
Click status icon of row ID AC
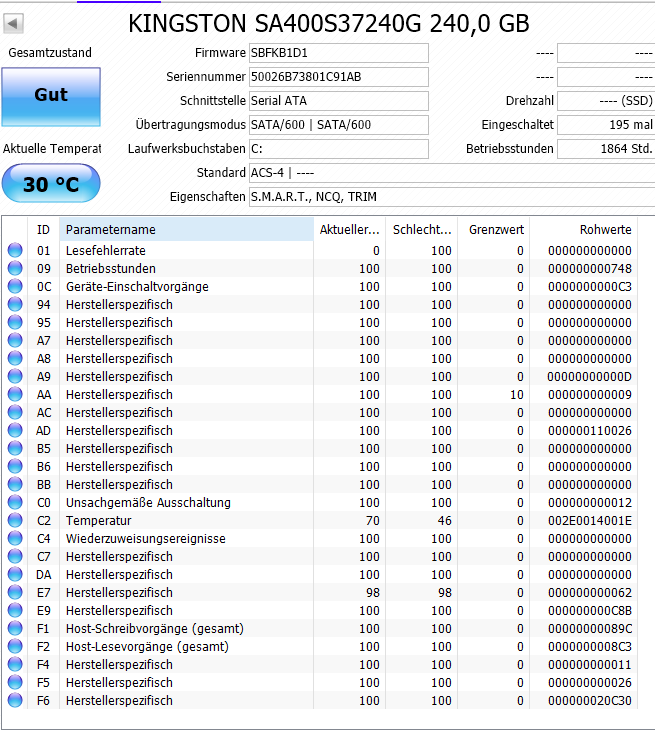coord(15,412)
